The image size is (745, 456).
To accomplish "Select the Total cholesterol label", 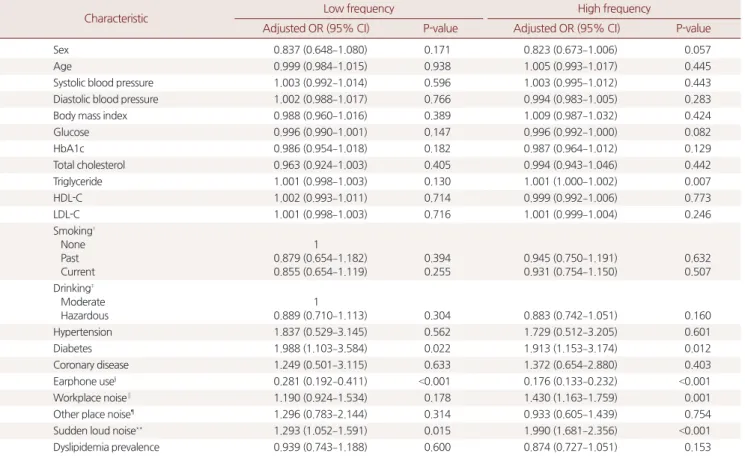I will (x=89, y=165).
